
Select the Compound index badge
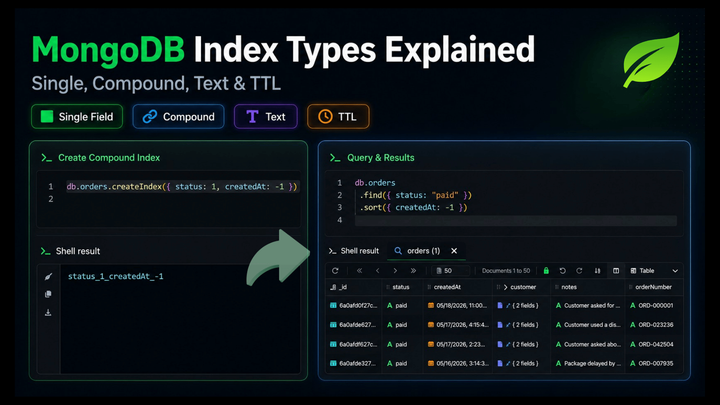(x=178, y=117)
